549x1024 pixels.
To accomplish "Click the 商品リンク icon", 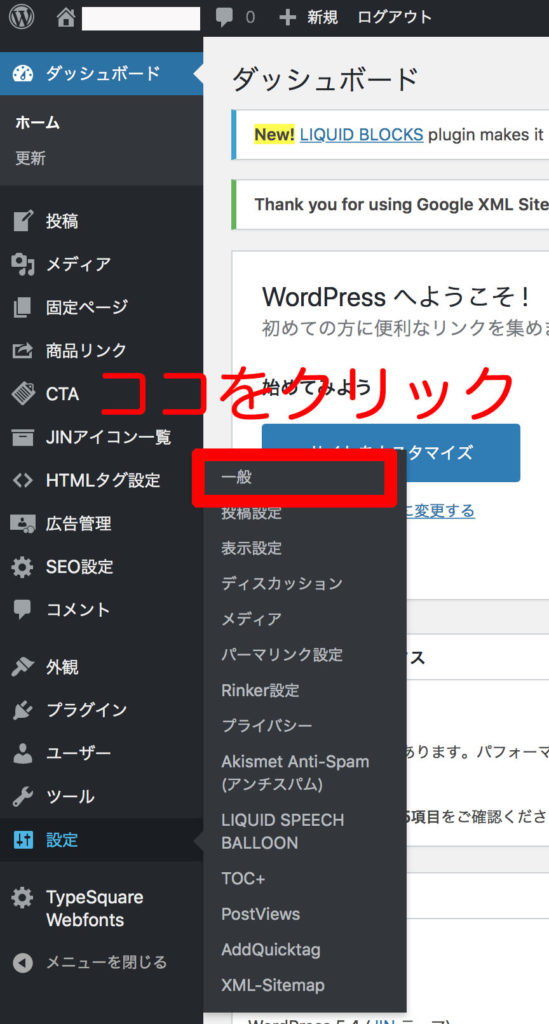I will [22, 351].
